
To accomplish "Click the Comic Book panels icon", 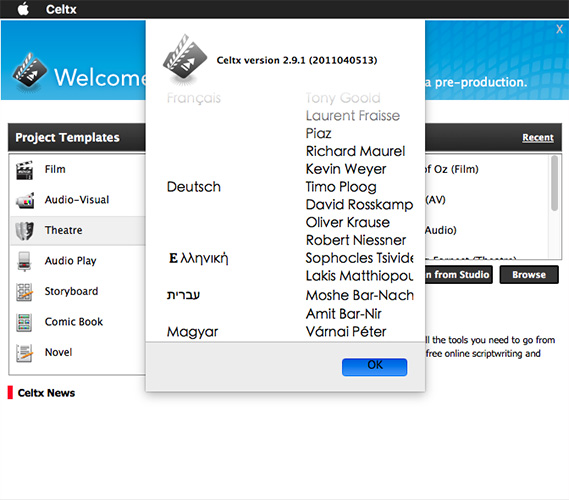I will pos(24,322).
